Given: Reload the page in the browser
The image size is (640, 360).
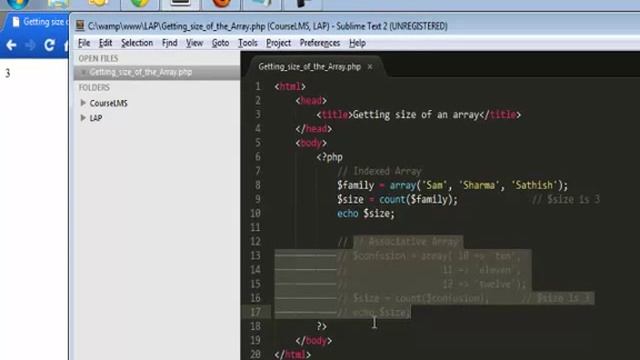Looking at the screenshot, I should [x=49, y=44].
